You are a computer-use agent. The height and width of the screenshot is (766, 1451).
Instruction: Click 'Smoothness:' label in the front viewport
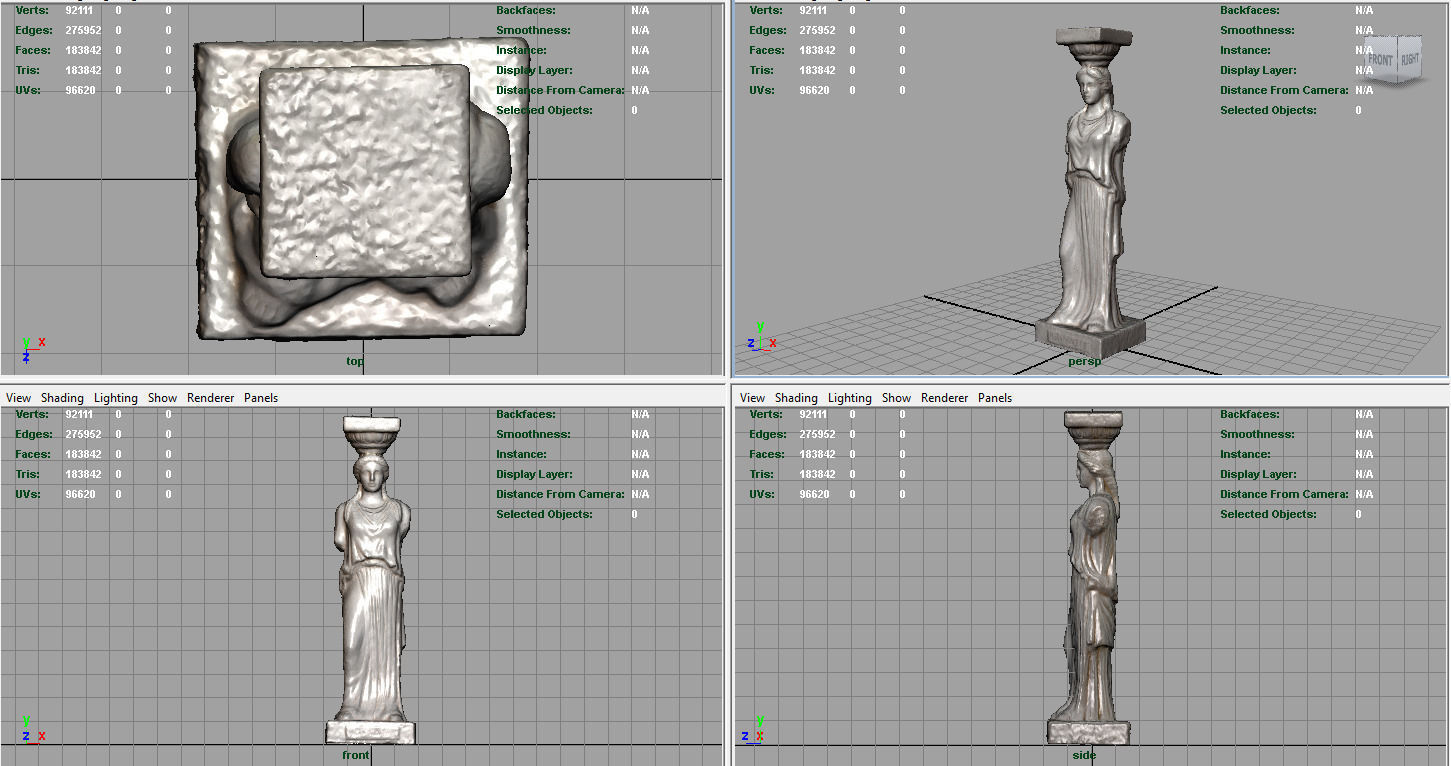tap(533, 434)
